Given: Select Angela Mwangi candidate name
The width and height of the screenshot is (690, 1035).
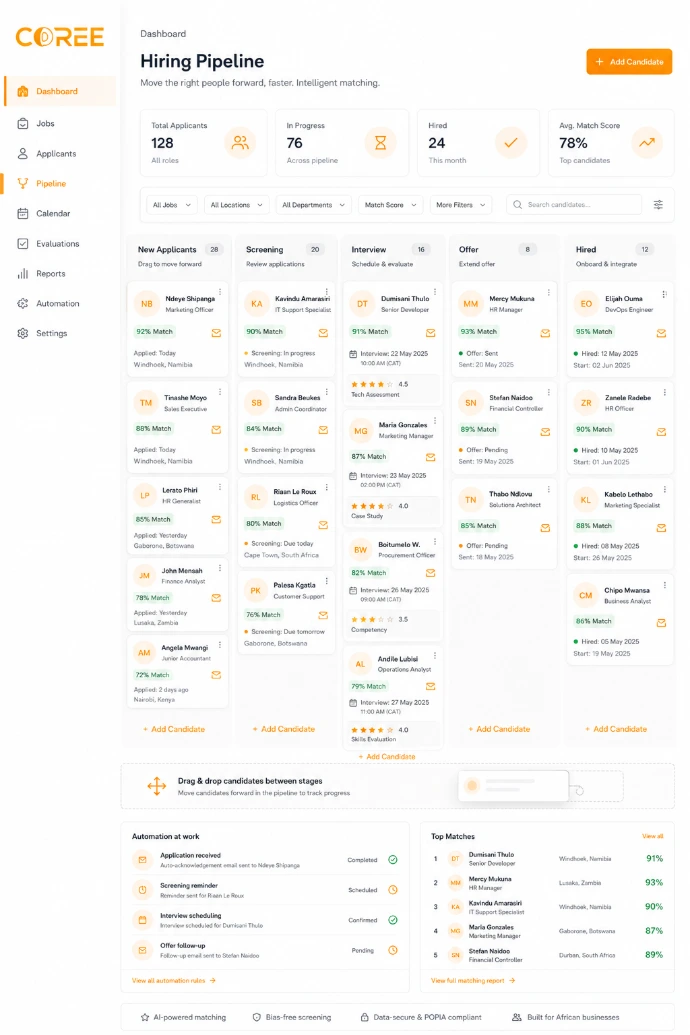Looking at the screenshot, I should coord(185,648).
